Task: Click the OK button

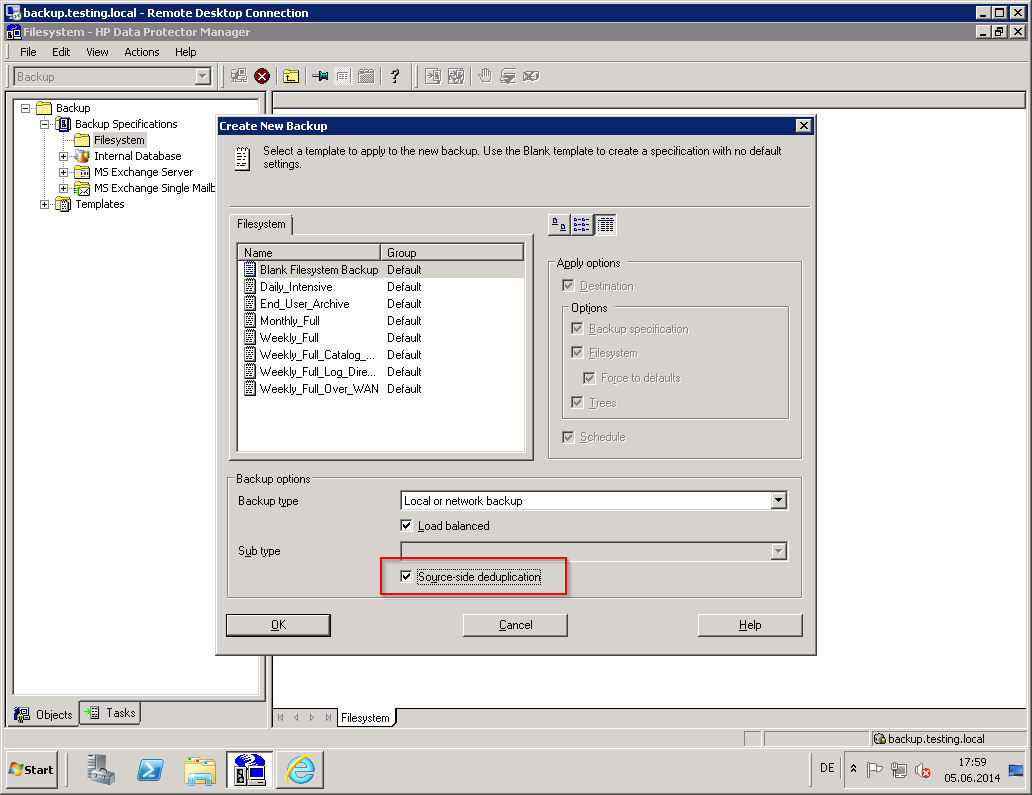Action: pyautogui.click(x=278, y=625)
